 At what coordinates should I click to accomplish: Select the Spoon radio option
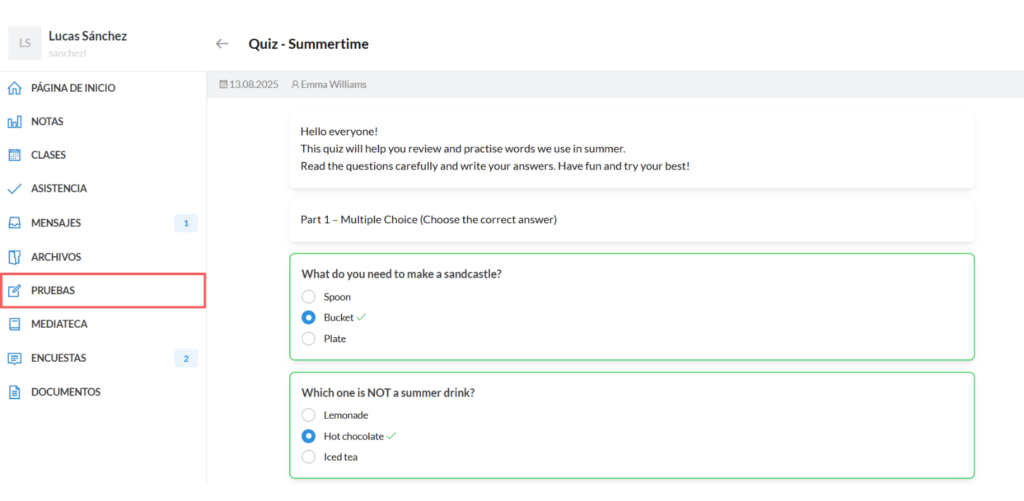tap(309, 297)
